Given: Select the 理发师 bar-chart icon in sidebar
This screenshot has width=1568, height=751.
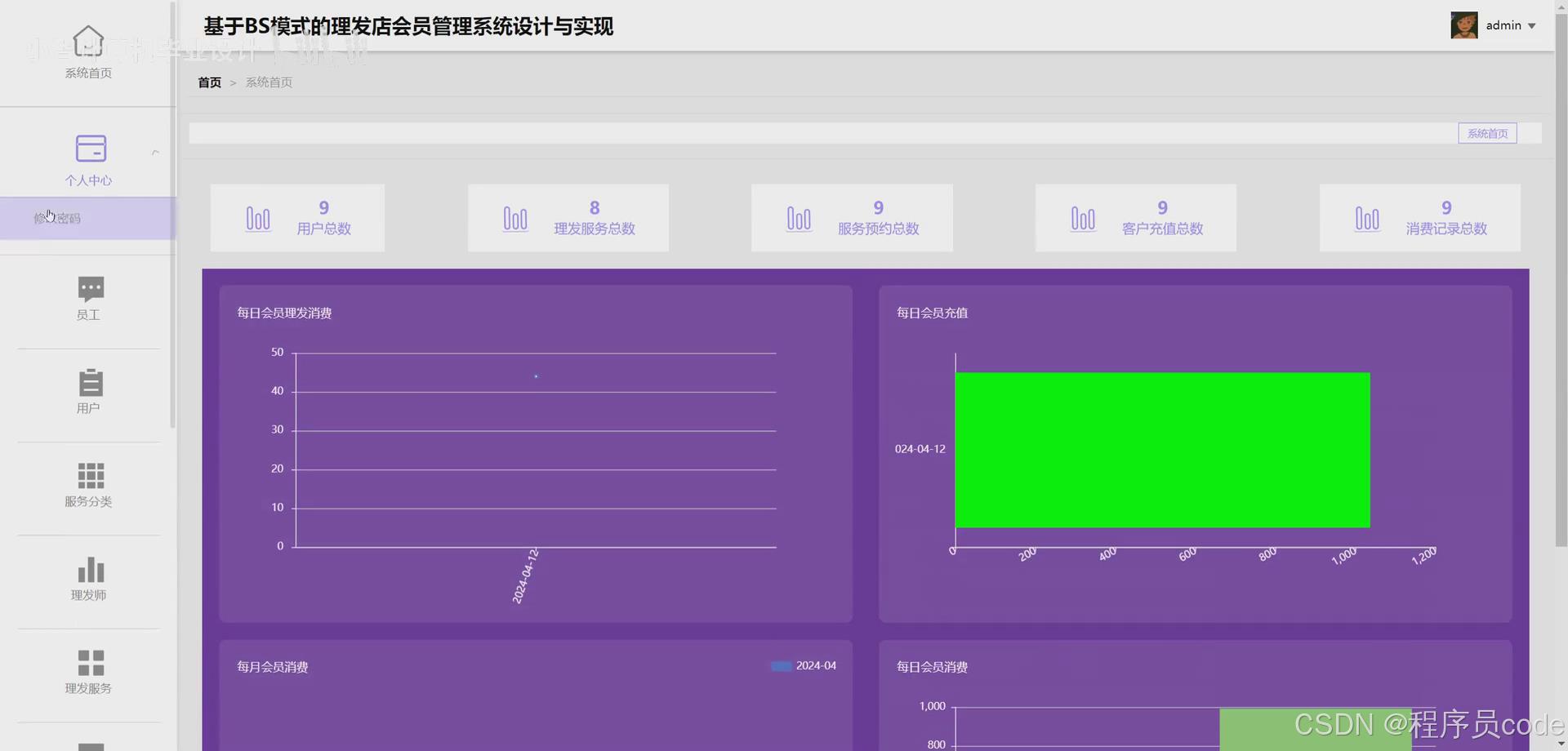Looking at the screenshot, I should pyautogui.click(x=90, y=569).
